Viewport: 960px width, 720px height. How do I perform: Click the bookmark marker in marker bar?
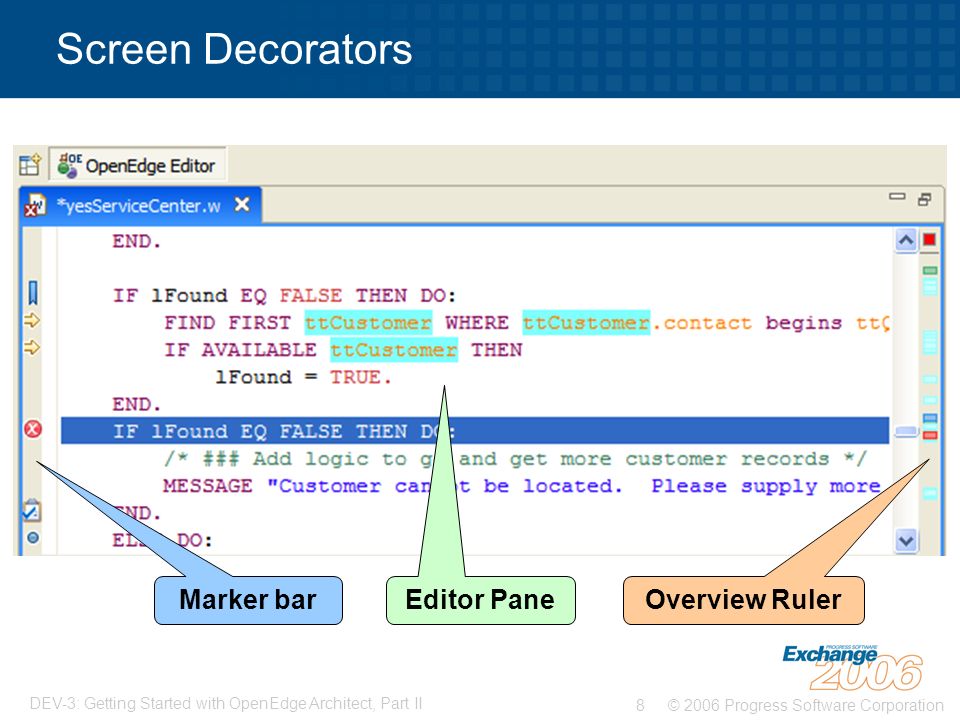[33, 293]
